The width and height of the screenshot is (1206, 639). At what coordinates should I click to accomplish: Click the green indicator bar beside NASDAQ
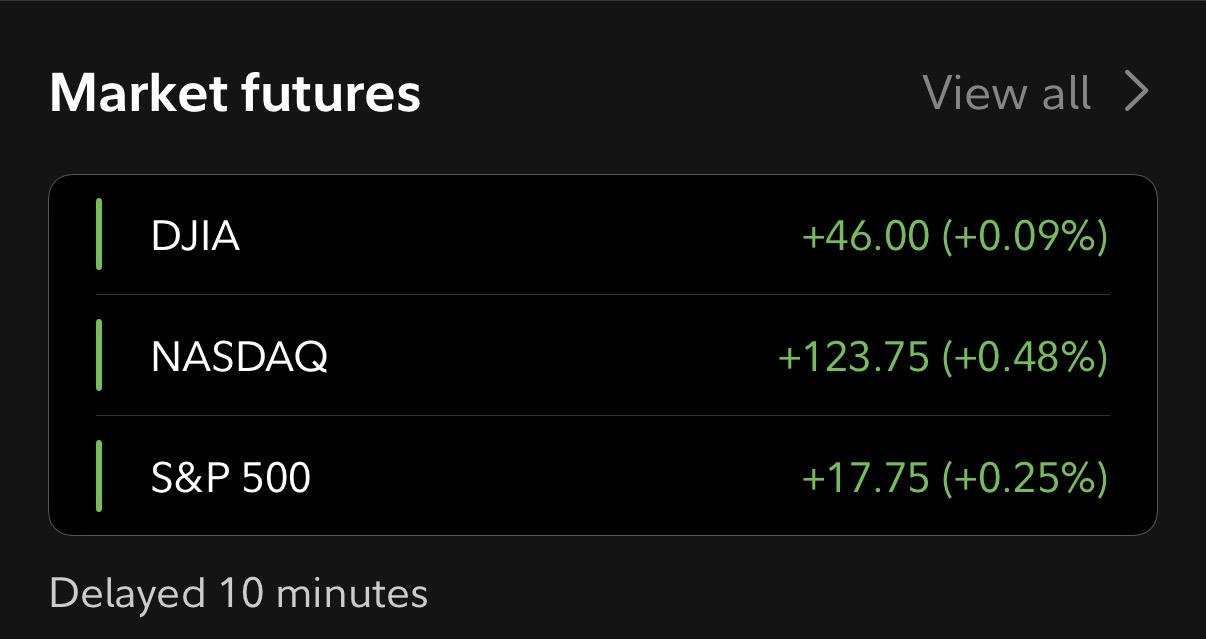click(100, 355)
